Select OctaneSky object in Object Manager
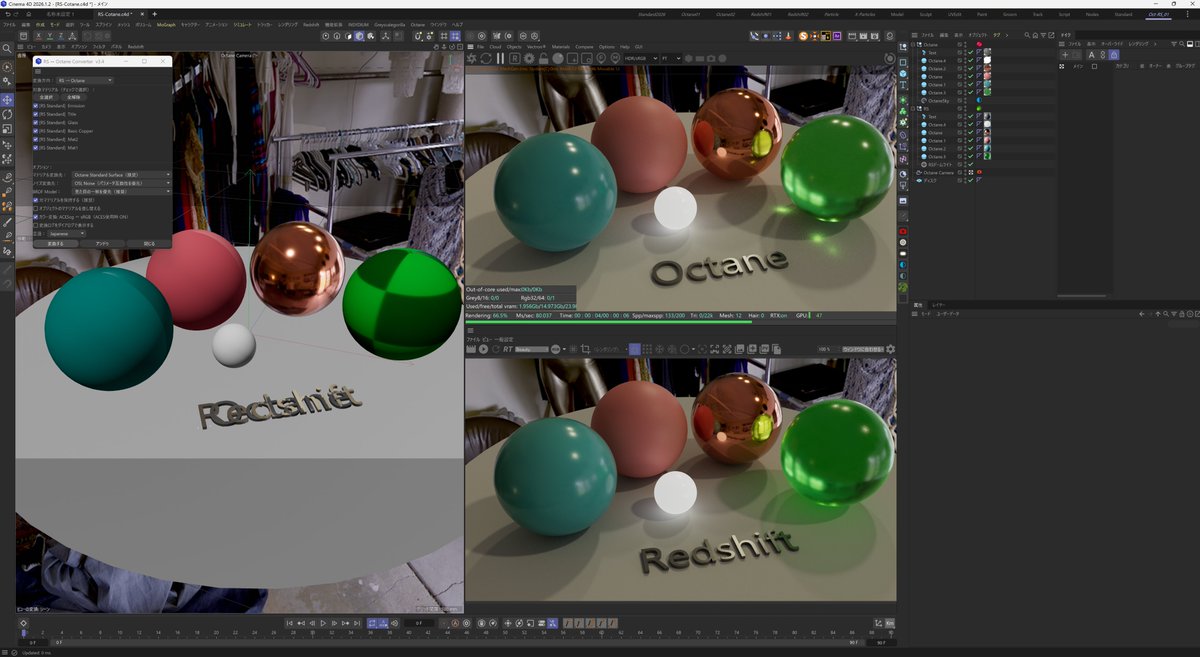Viewport: 1200px width, 657px height. pyautogui.click(x=939, y=101)
